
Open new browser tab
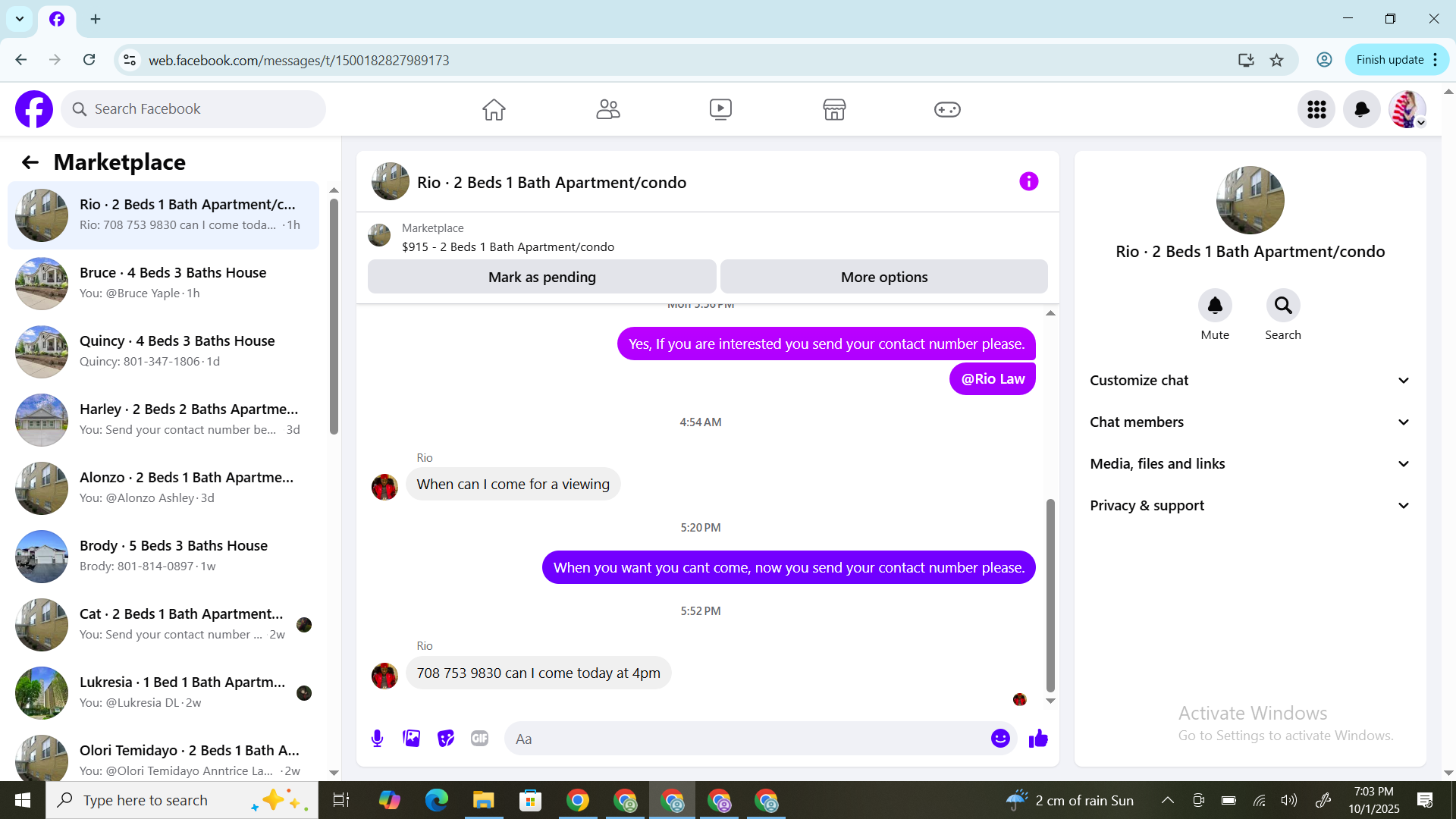tap(96, 19)
